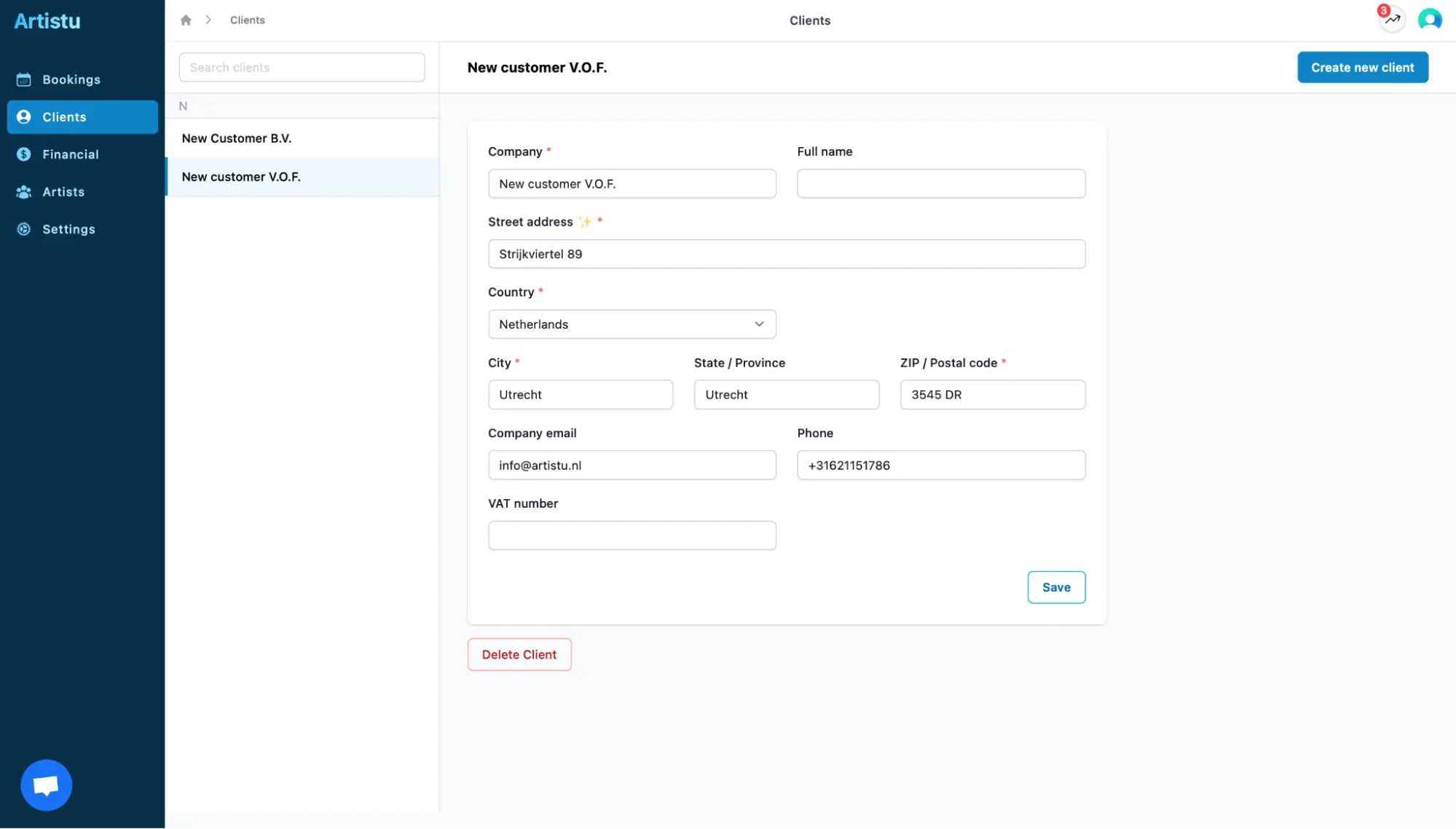Go to Bookings in sidebar
This screenshot has width=1456, height=829.
click(x=71, y=79)
